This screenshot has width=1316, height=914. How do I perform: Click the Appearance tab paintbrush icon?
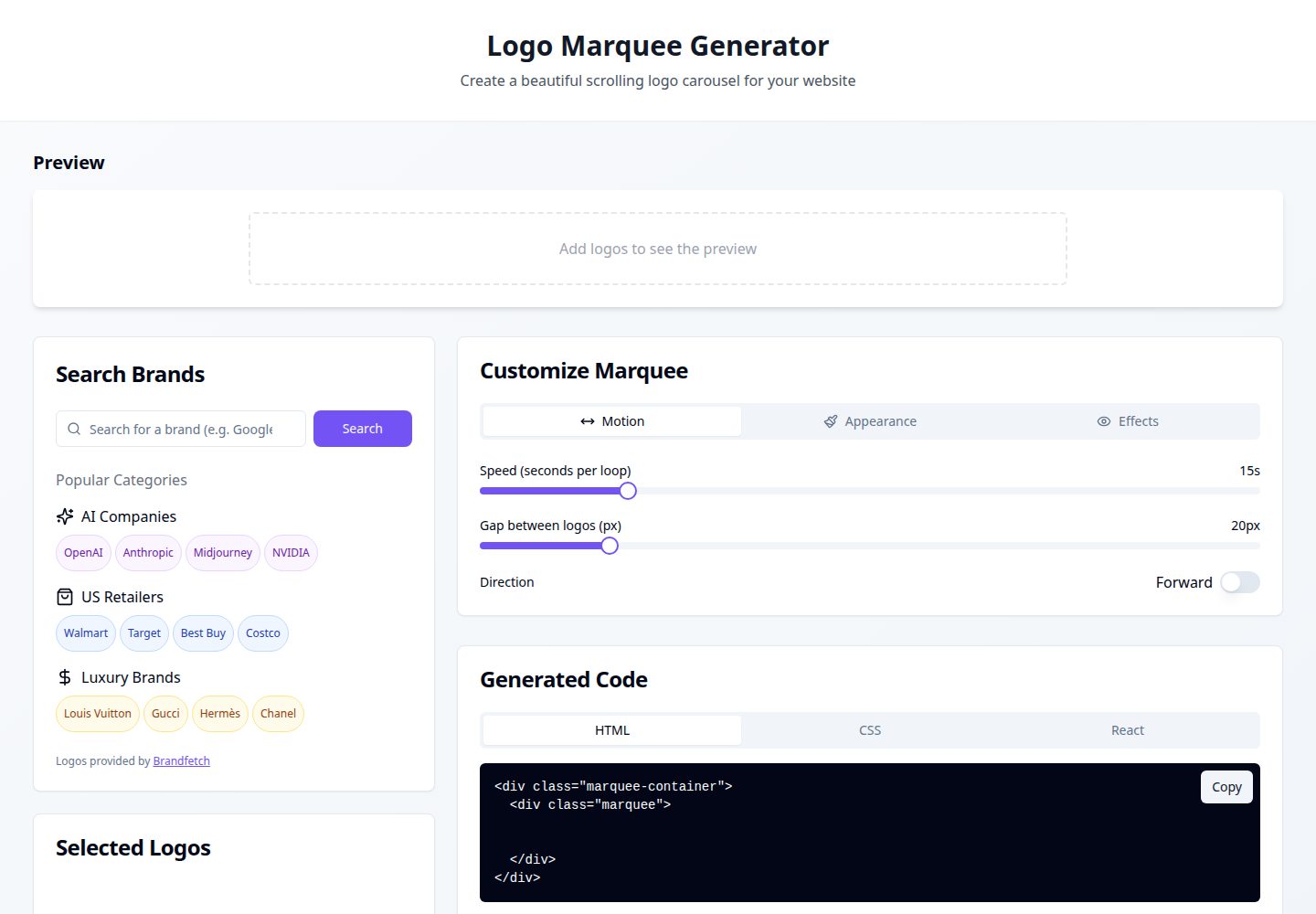pyautogui.click(x=830, y=421)
